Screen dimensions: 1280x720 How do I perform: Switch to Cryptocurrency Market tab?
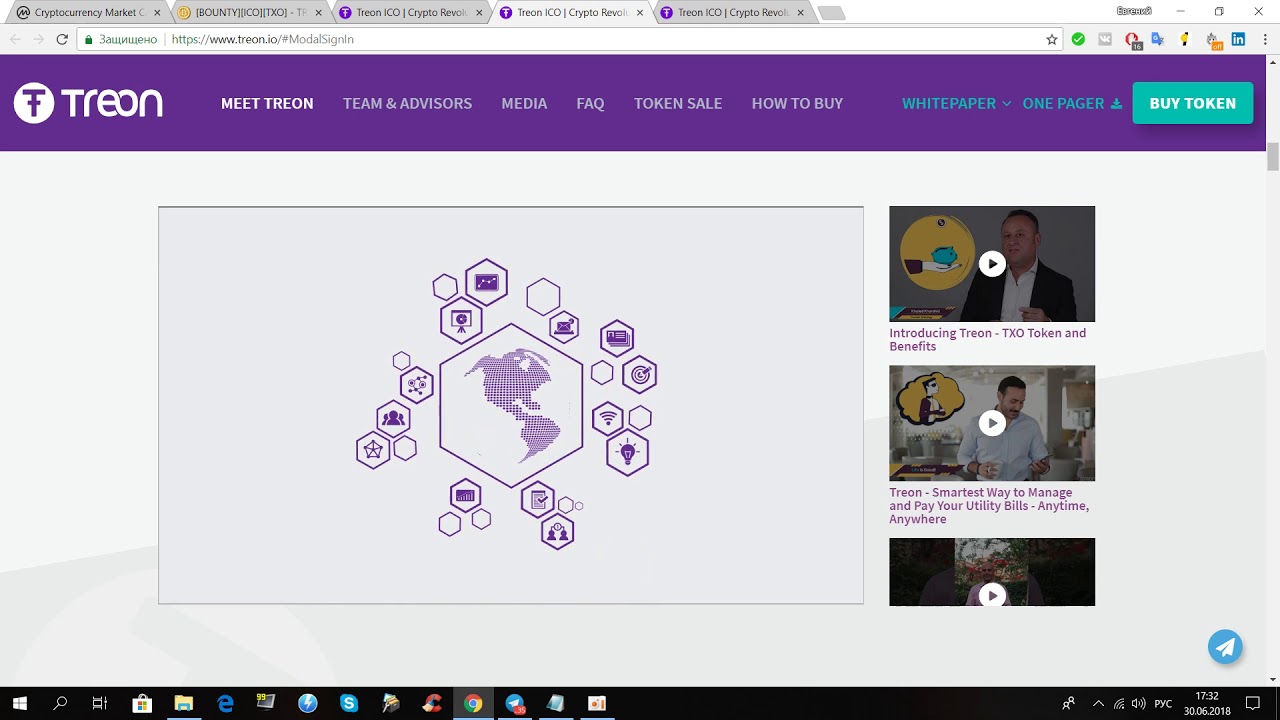coord(88,13)
